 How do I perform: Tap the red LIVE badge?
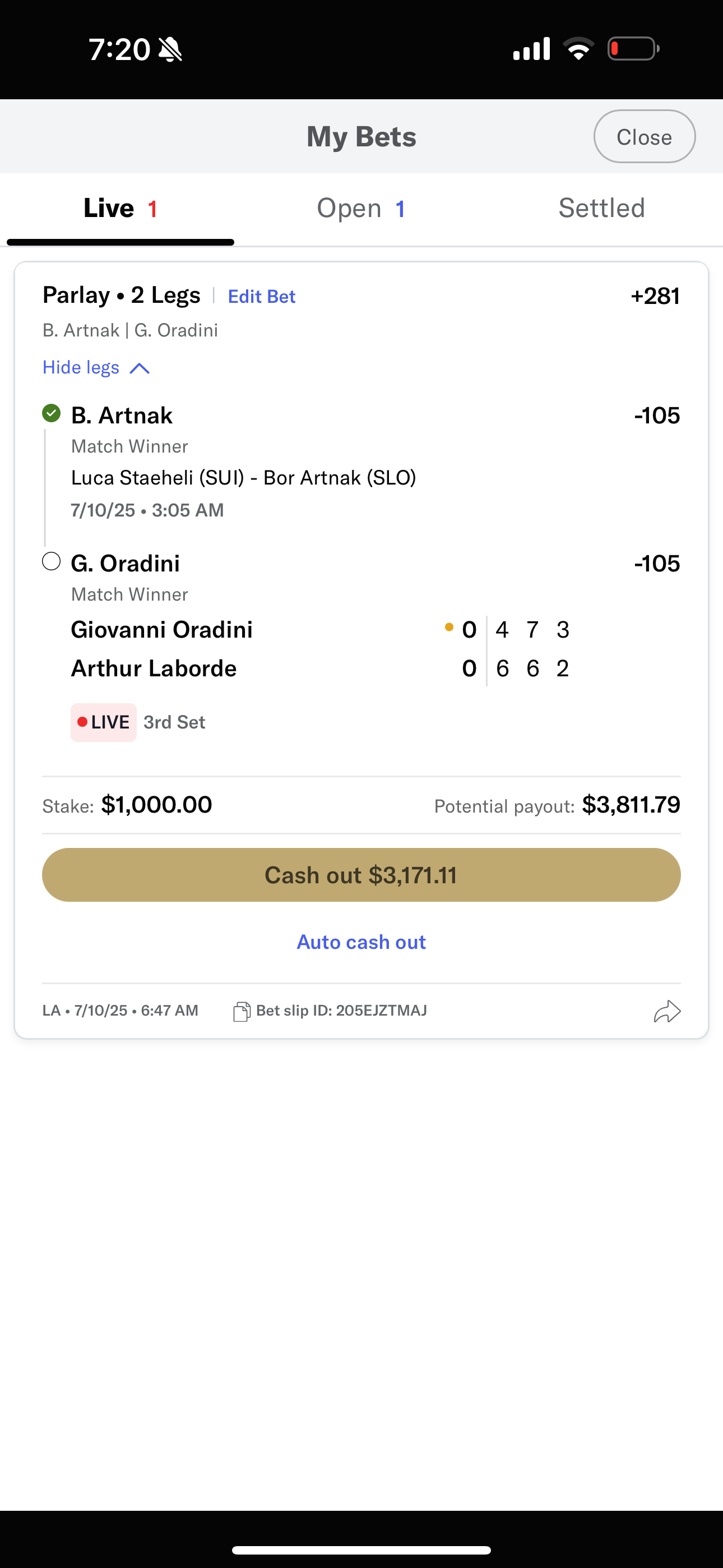point(104,722)
